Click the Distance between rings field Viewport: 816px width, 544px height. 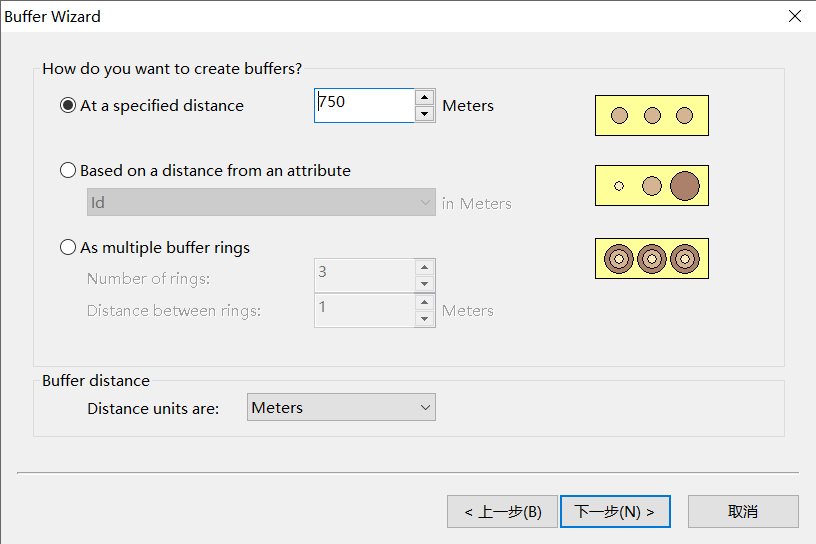(364, 310)
